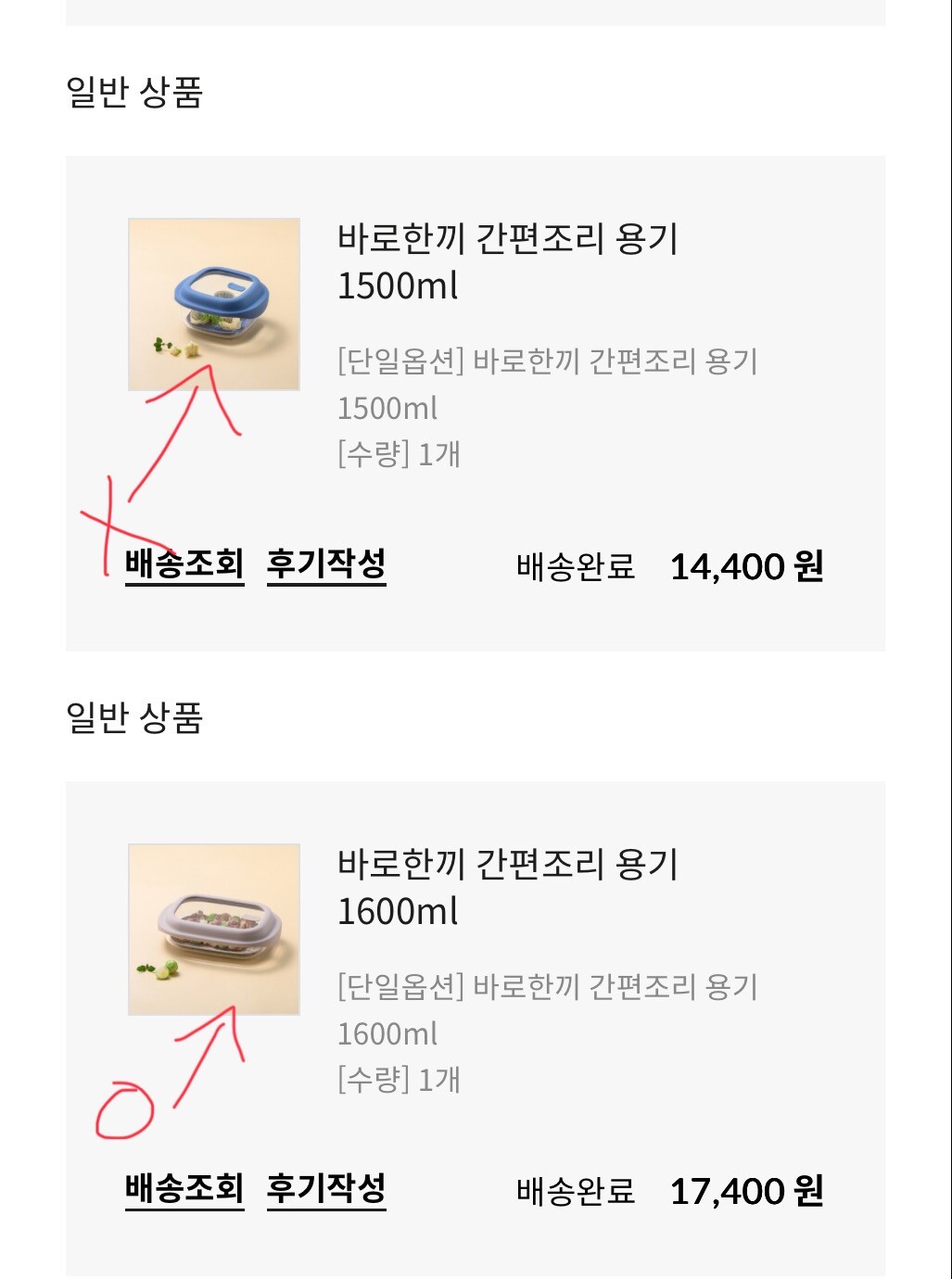
Task: Click the 17,400 원 price
Action: click(x=746, y=1192)
